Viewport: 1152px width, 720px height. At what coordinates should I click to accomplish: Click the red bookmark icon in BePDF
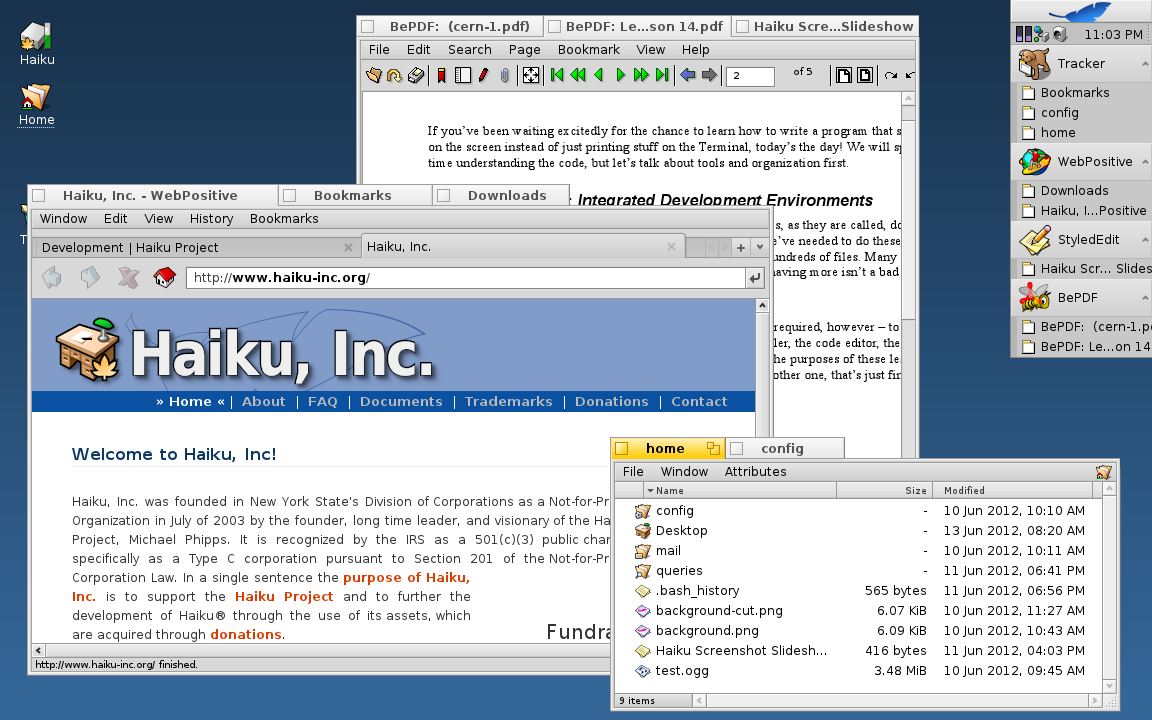click(x=441, y=75)
